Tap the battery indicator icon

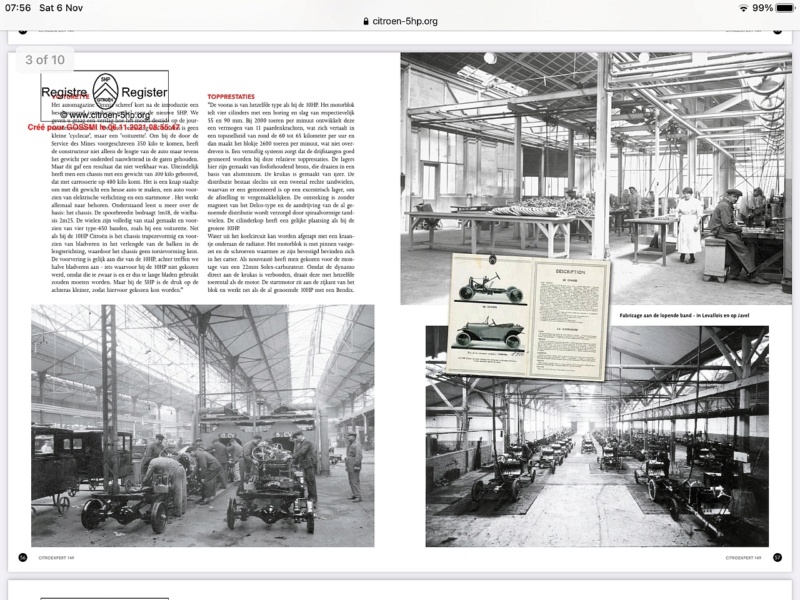tap(785, 8)
